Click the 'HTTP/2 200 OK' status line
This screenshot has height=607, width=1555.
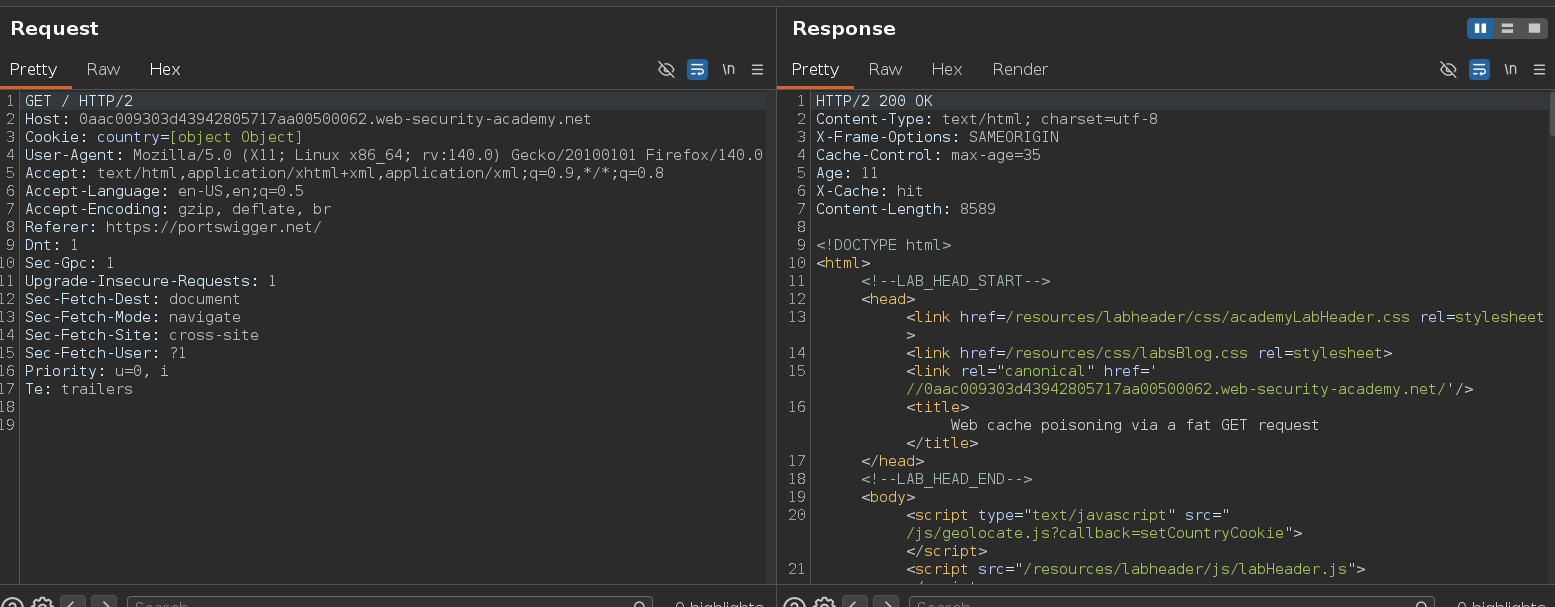[874, 101]
